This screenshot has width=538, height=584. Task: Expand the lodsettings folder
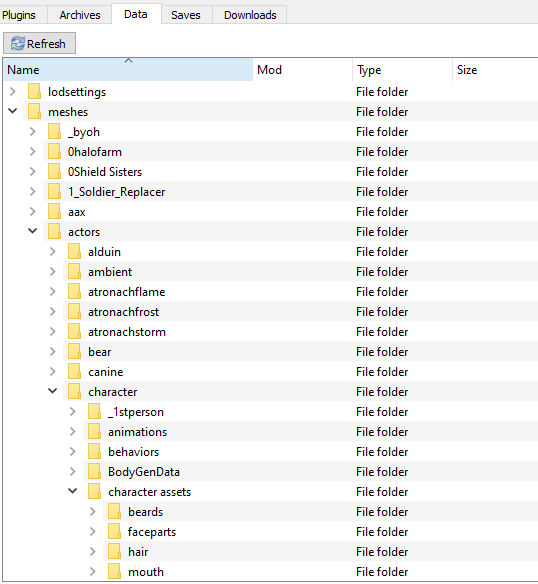(13, 92)
